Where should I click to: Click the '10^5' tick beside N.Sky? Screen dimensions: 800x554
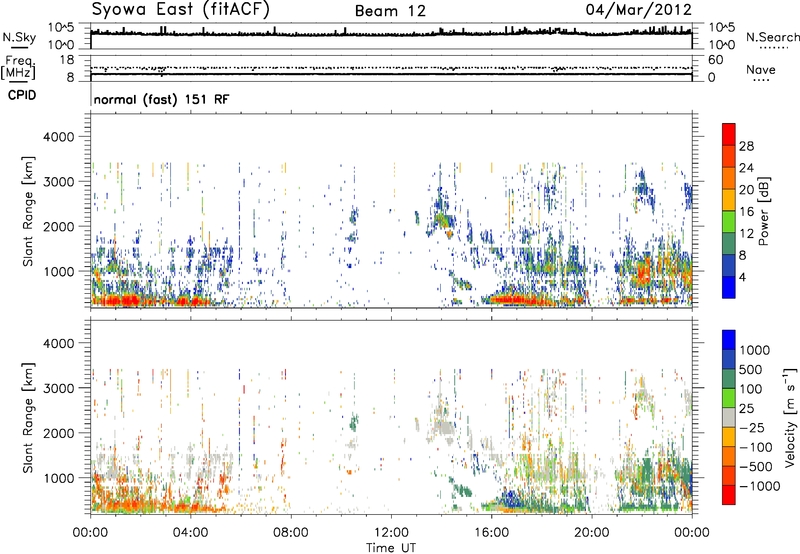[x=61, y=28]
